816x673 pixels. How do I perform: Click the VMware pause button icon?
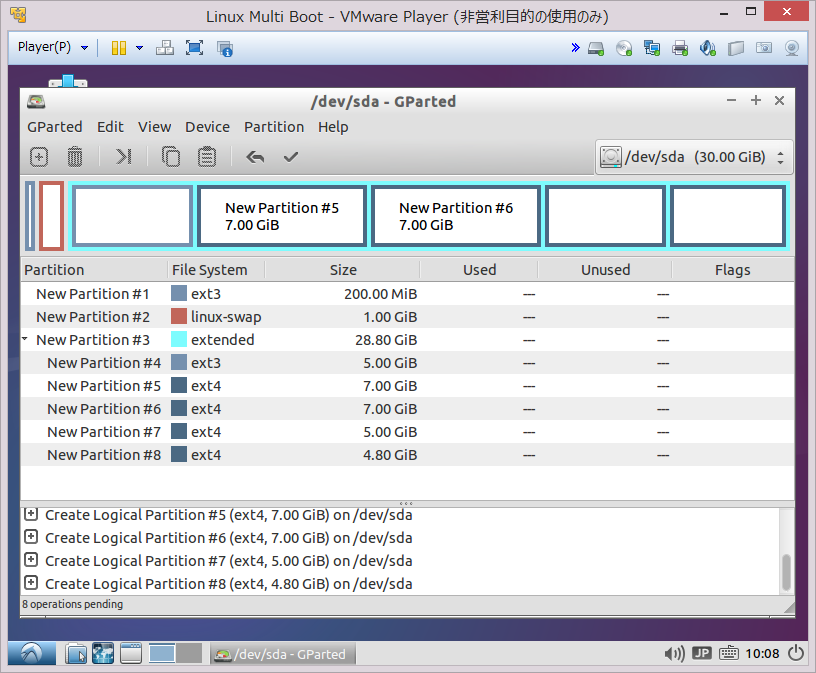[119, 48]
